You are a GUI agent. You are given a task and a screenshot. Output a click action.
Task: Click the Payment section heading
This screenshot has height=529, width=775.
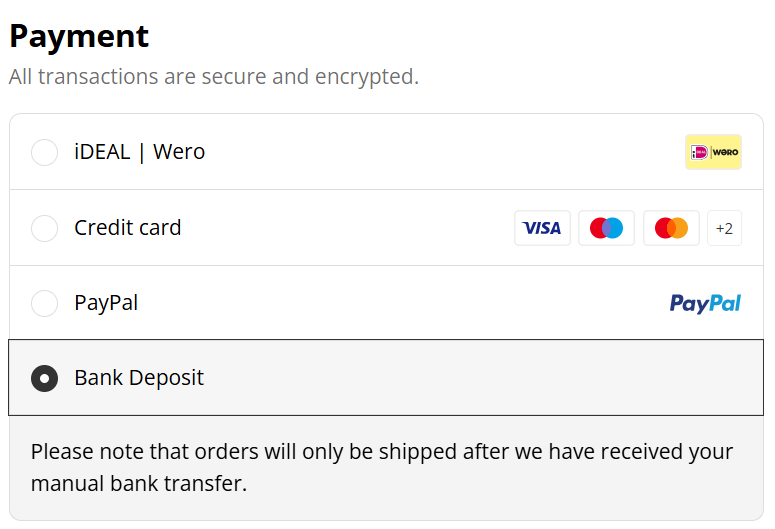[x=79, y=36]
